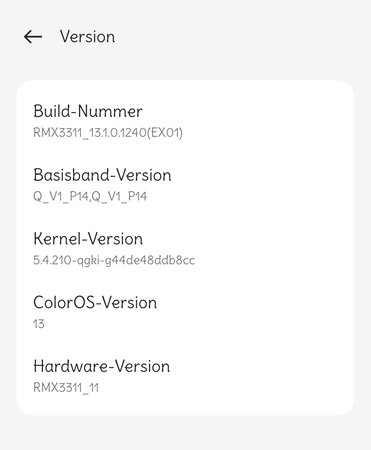Click the ColorOS version value 13
The image size is (371, 450).
pos(39,324)
